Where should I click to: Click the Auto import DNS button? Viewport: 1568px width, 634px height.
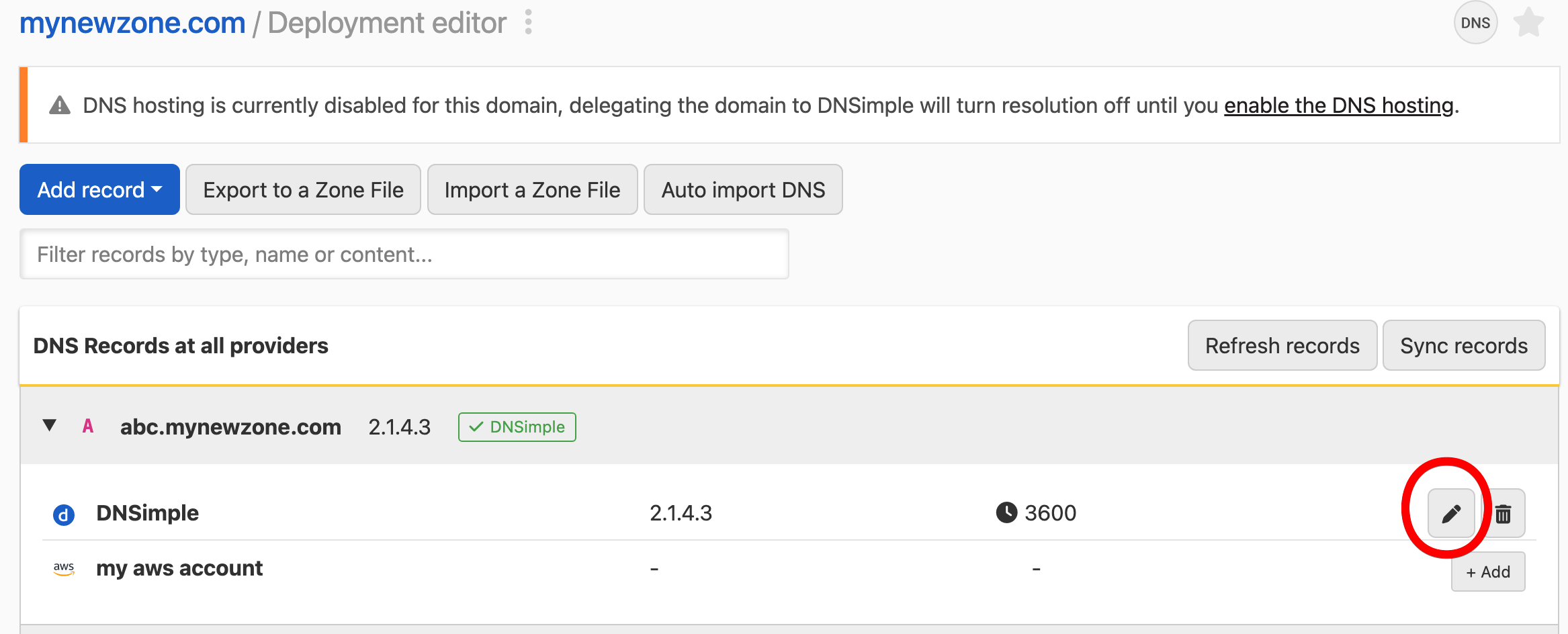(742, 190)
